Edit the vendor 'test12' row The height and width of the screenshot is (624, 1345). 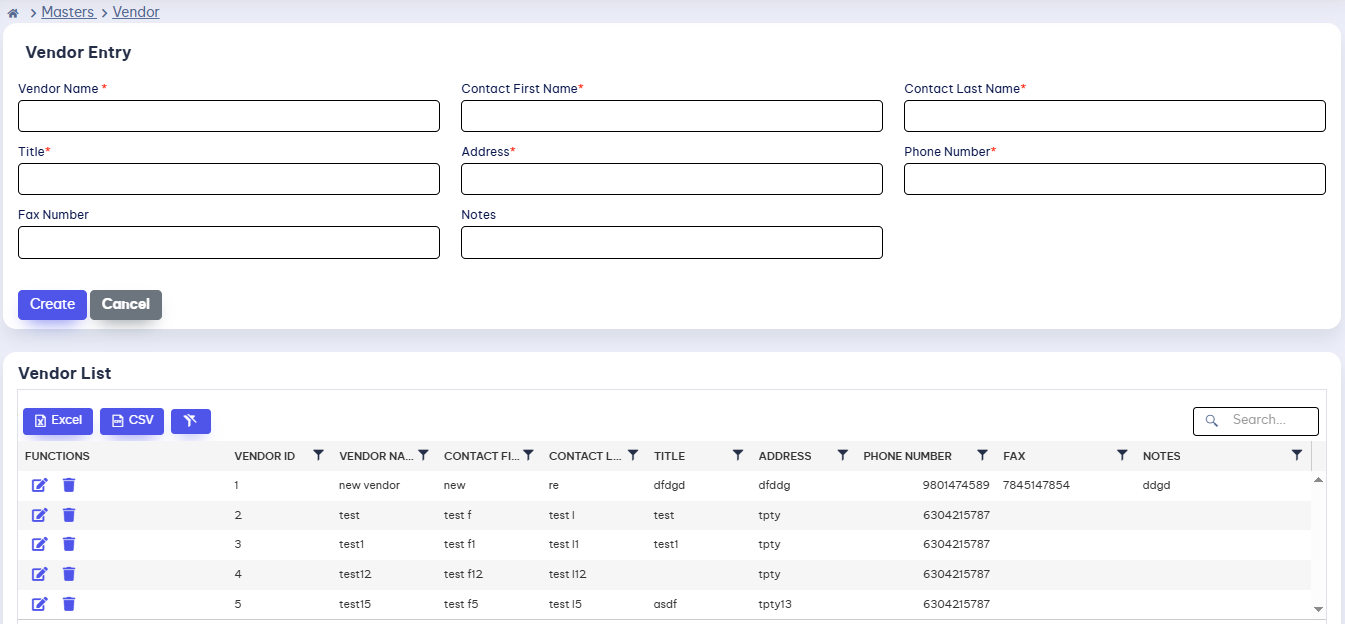tap(40, 574)
